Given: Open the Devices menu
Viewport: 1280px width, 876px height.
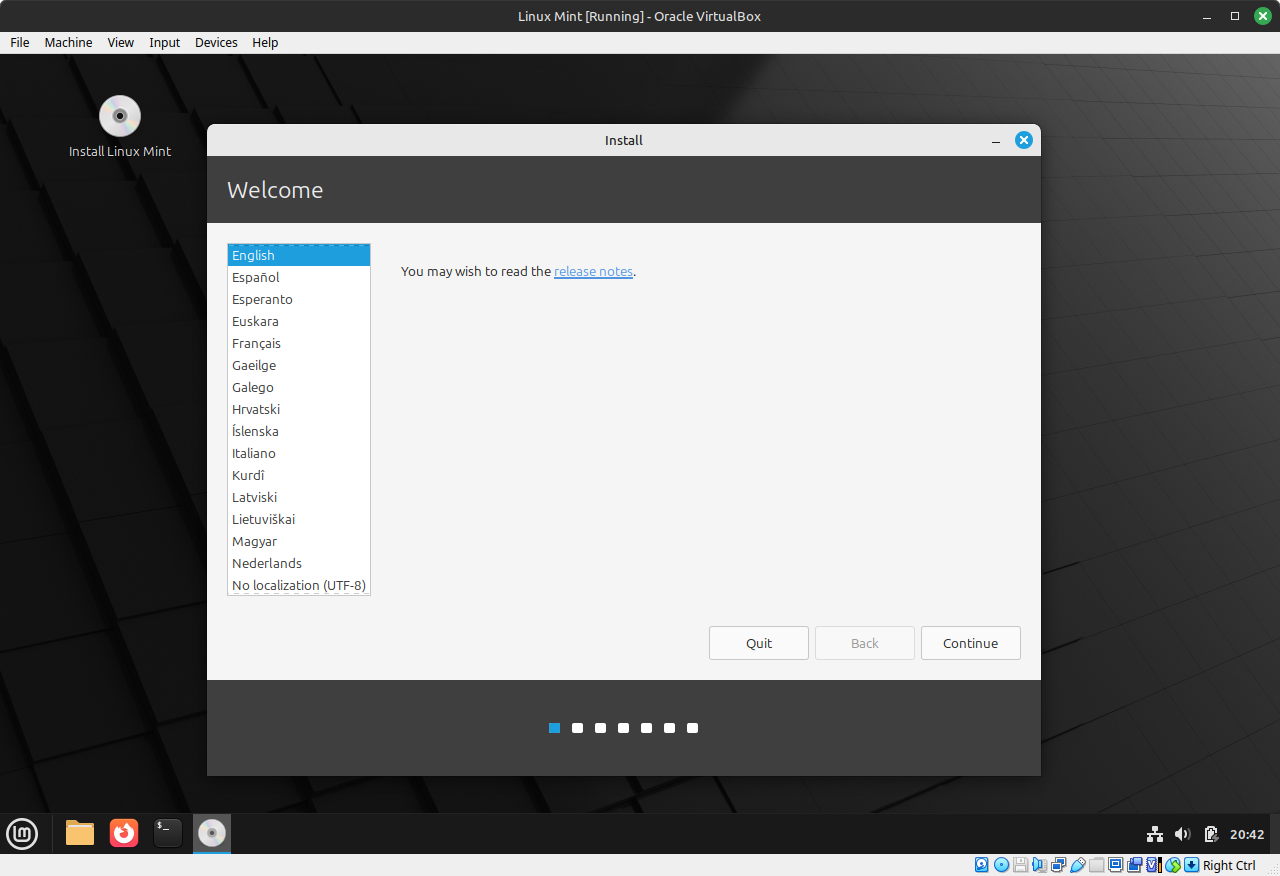Looking at the screenshot, I should pos(216,42).
